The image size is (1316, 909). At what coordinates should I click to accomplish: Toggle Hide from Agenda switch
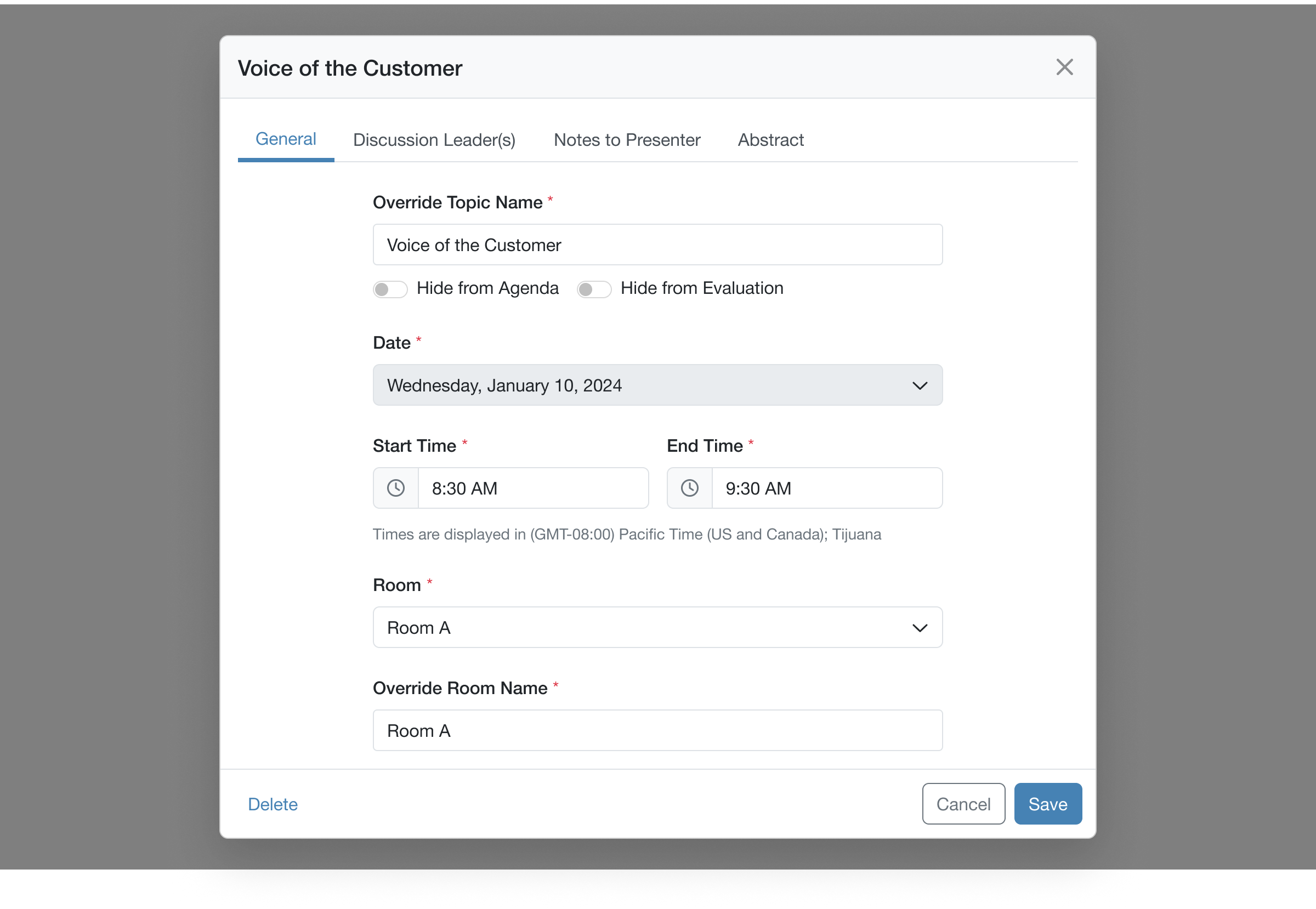coord(390,289)
